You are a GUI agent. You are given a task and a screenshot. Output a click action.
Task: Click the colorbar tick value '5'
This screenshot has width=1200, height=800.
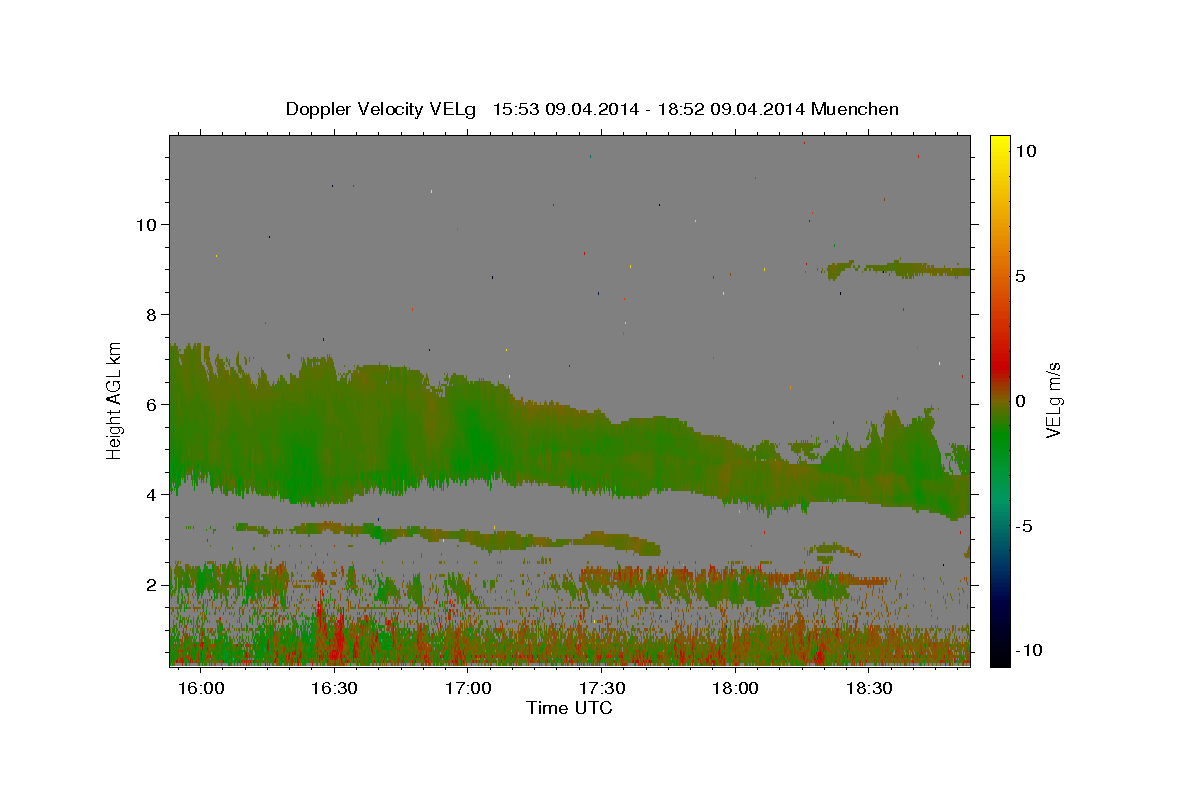1020,276
